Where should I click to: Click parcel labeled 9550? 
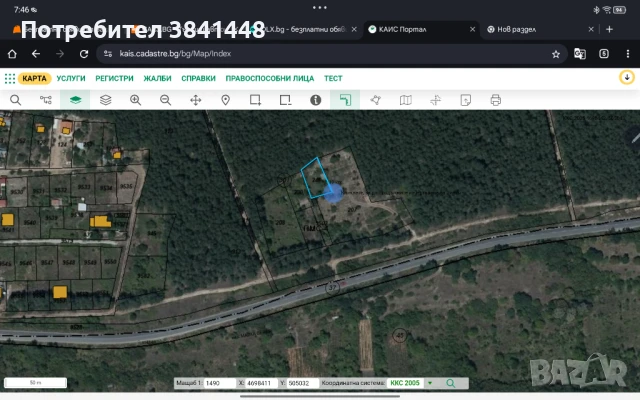(110, 262)
